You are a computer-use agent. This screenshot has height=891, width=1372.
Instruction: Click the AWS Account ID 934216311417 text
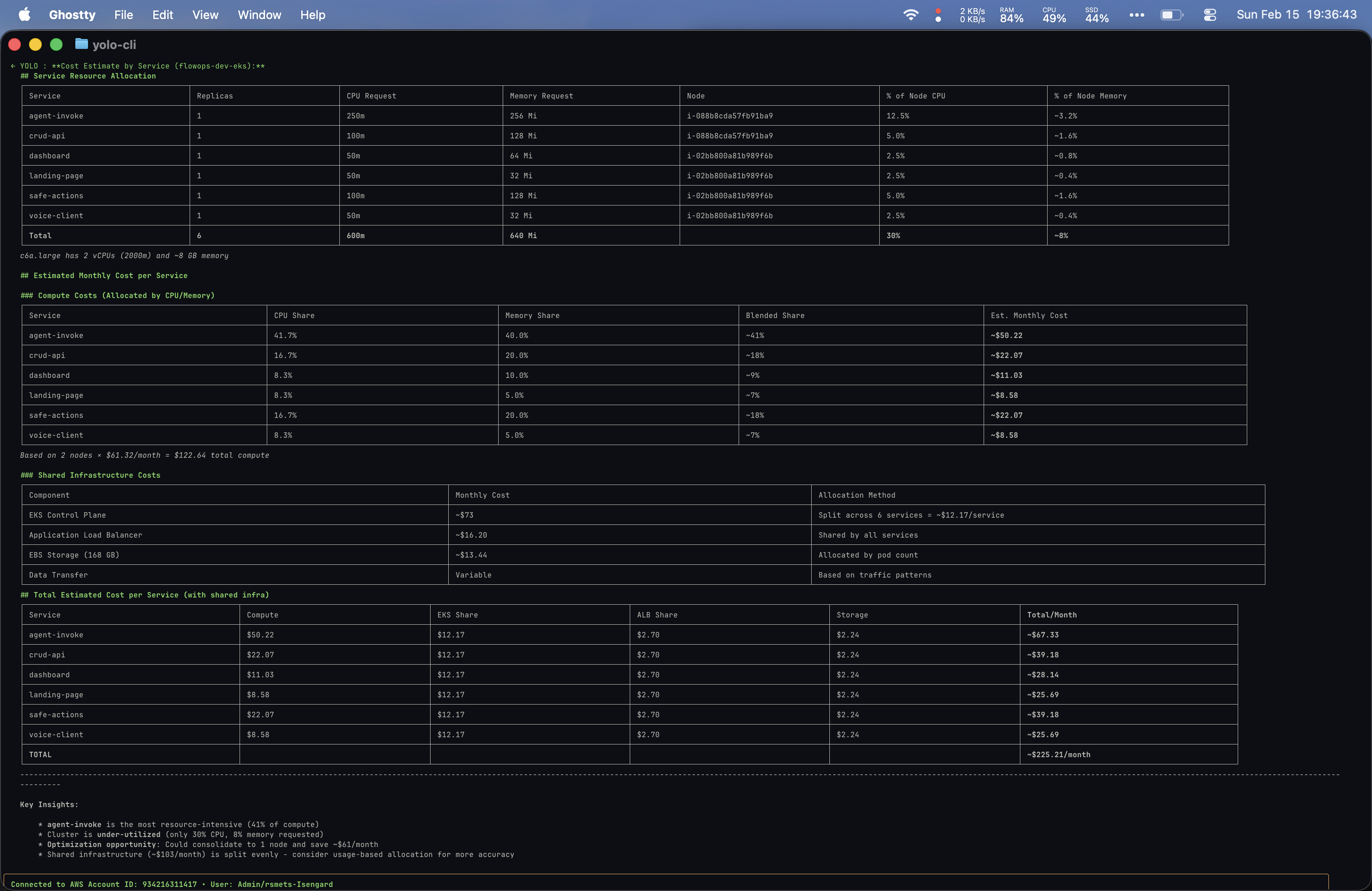point(170,884)
